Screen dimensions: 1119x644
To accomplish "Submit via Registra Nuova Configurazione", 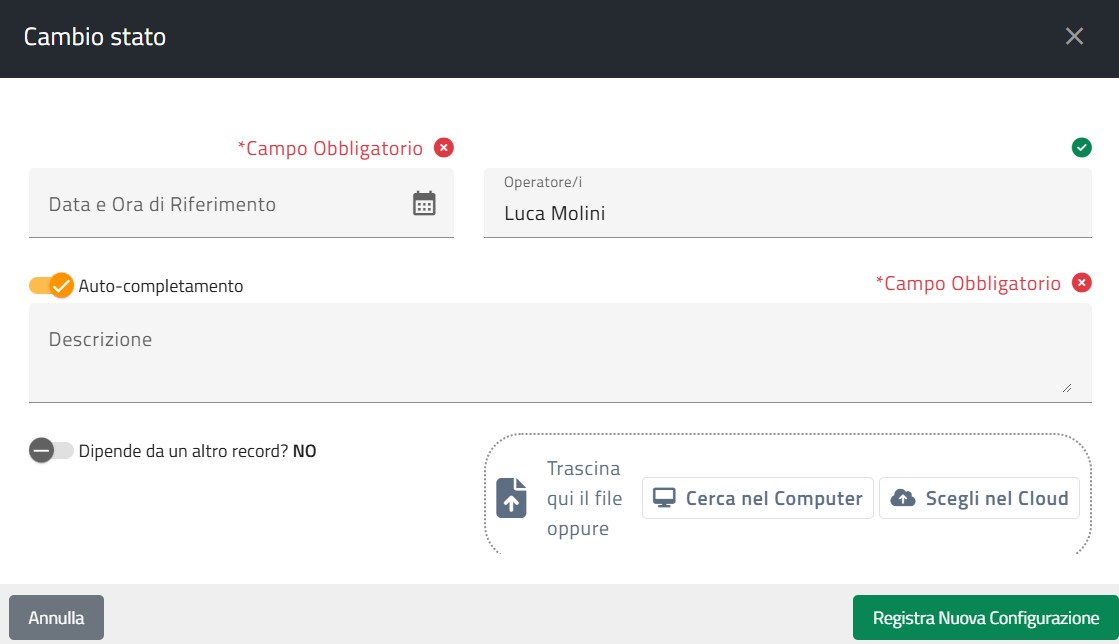I will (985, 618).
